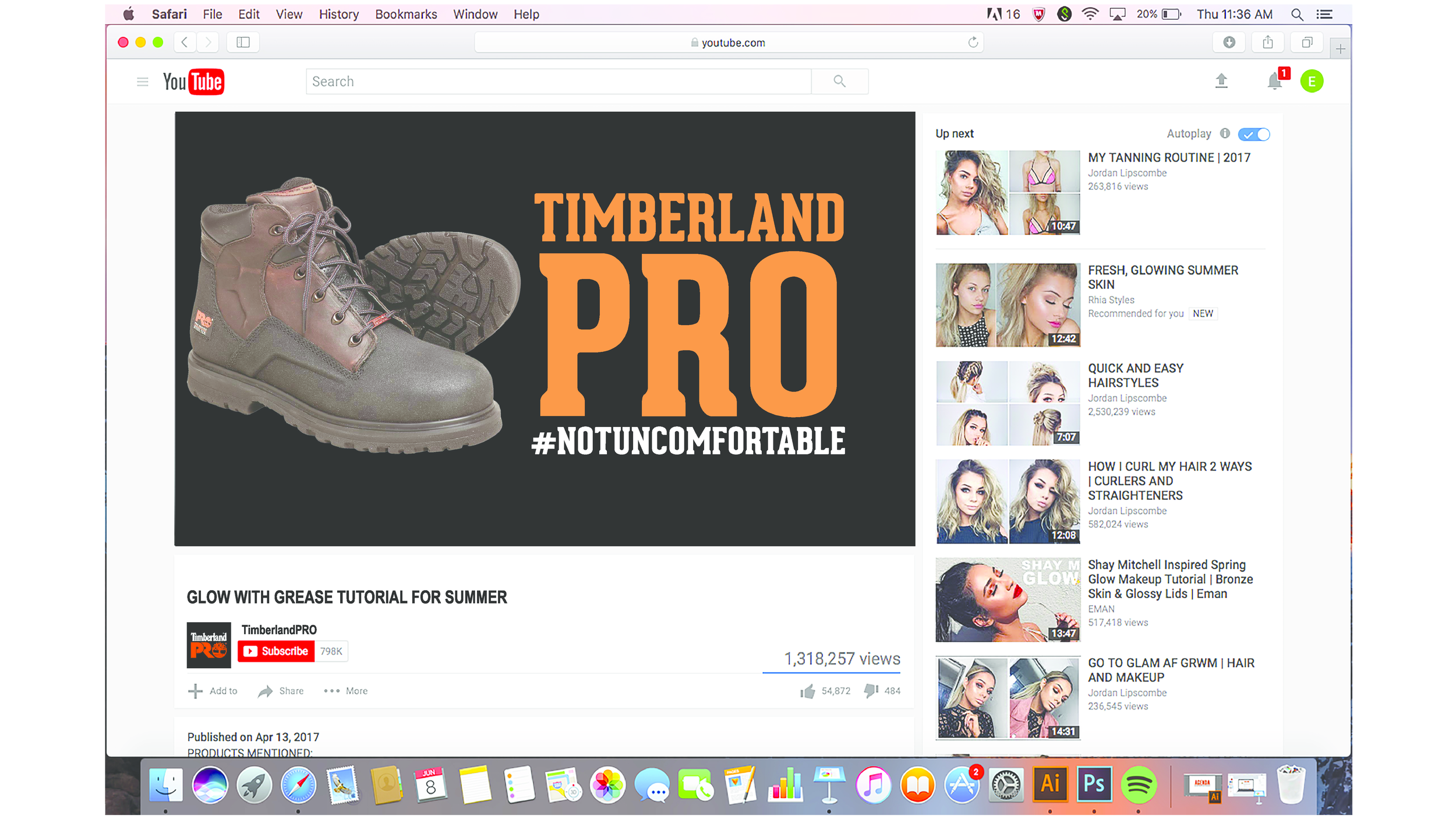Like the video with thumbs up
The image size is (1456, 819).
(807, 691)
